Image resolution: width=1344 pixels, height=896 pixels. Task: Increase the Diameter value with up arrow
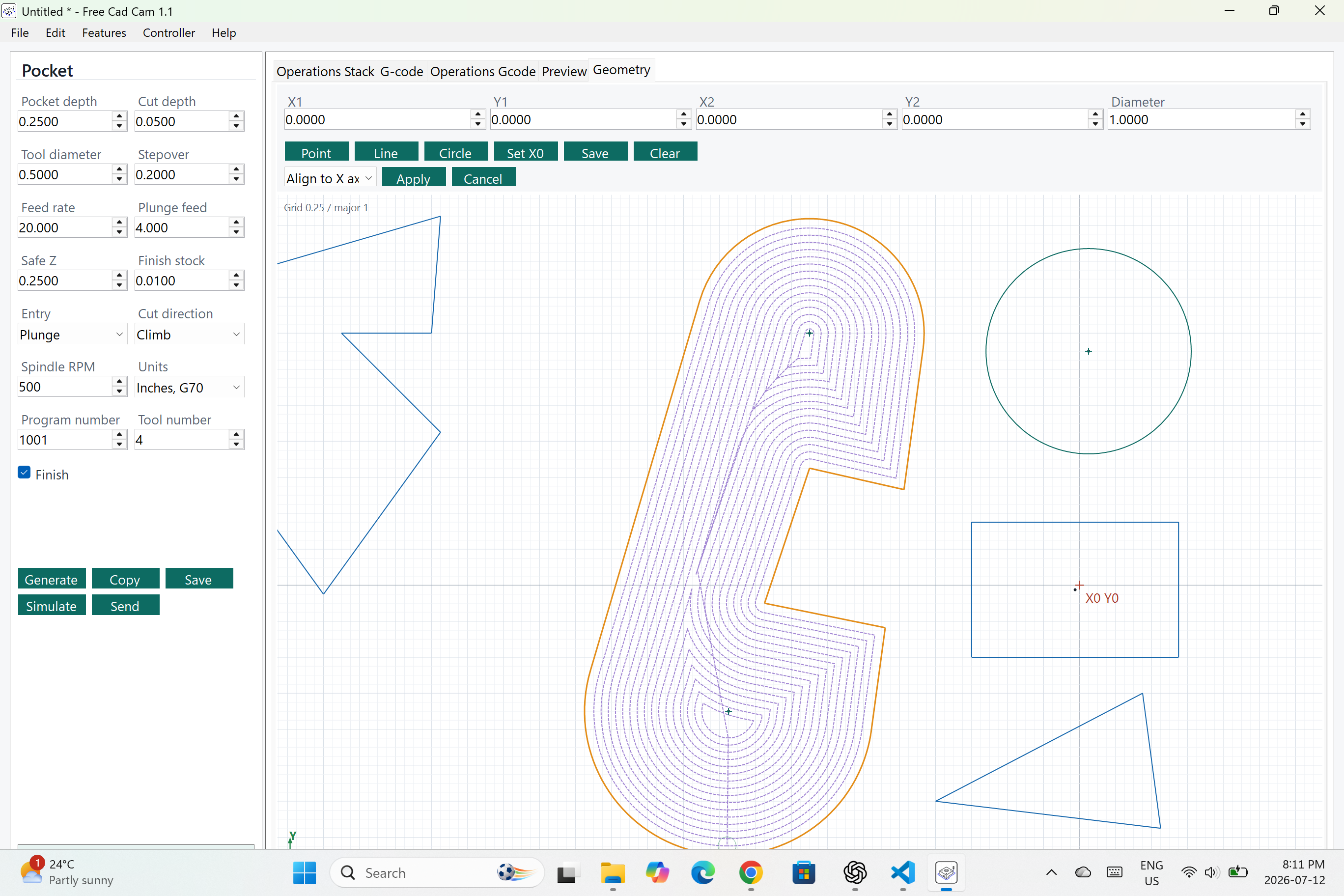click(1302, 114)
